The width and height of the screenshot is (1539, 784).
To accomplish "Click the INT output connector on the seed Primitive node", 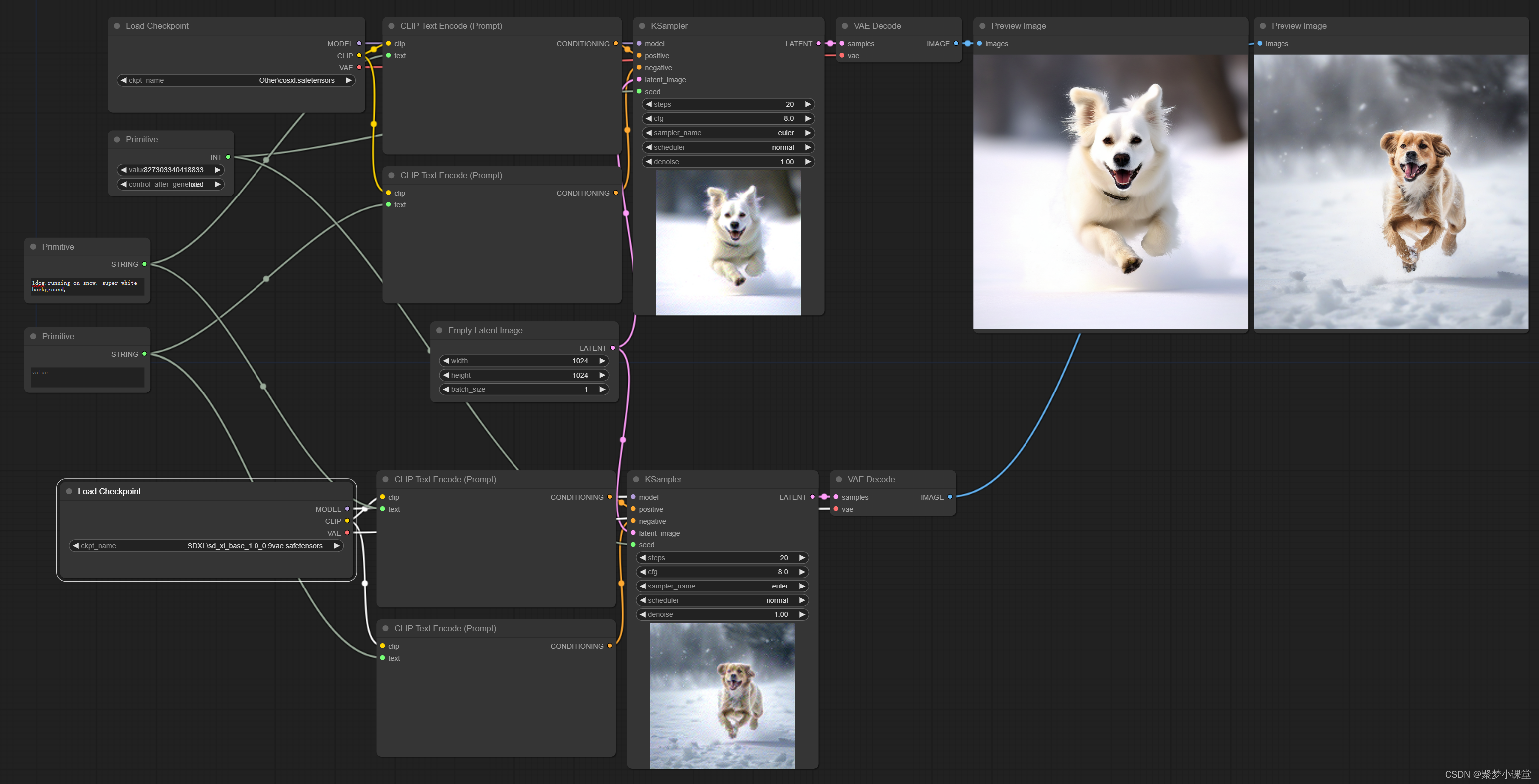I will tap(228, 157).
